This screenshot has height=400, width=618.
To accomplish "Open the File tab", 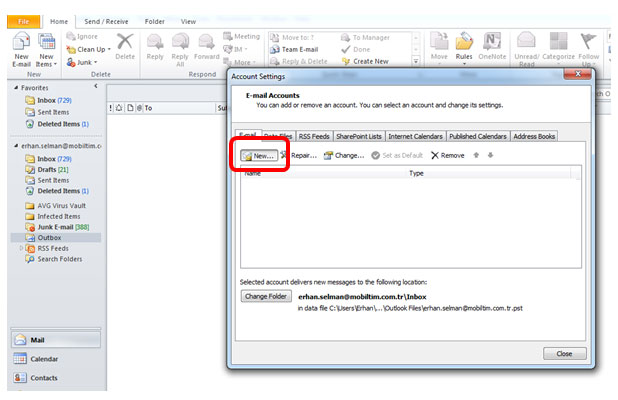I will [x=23, y=22].
